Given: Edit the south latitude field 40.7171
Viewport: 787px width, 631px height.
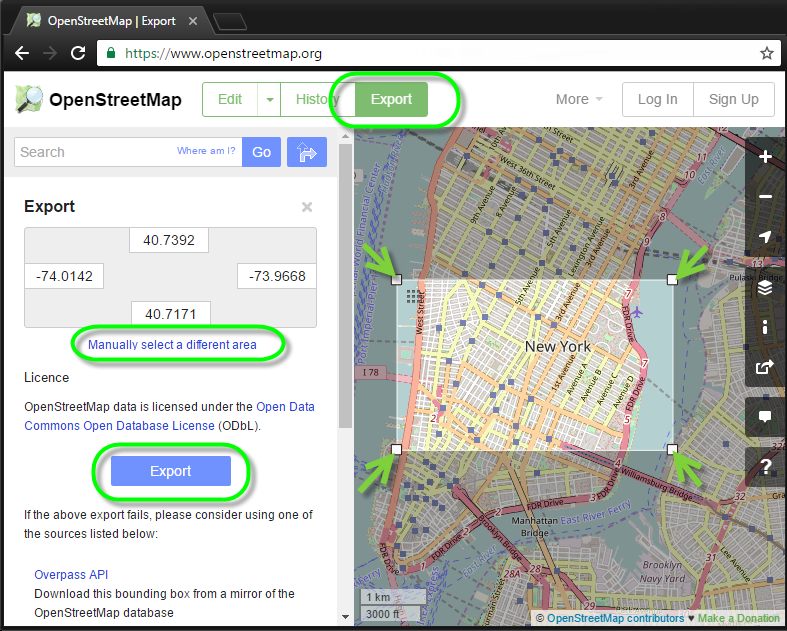Looking at the screenshot, I should (x=171, y=314).
